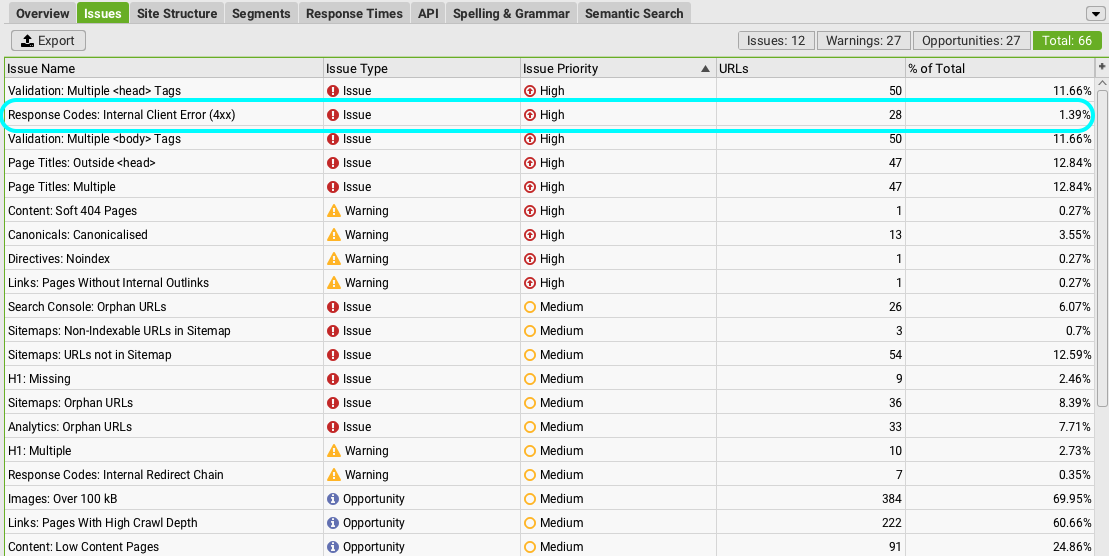Image resolution: width=1109 pixels, height=556 pixels.
Task: Click issue icon on Multiple <body> Tags row
Action: click(333, 139)
